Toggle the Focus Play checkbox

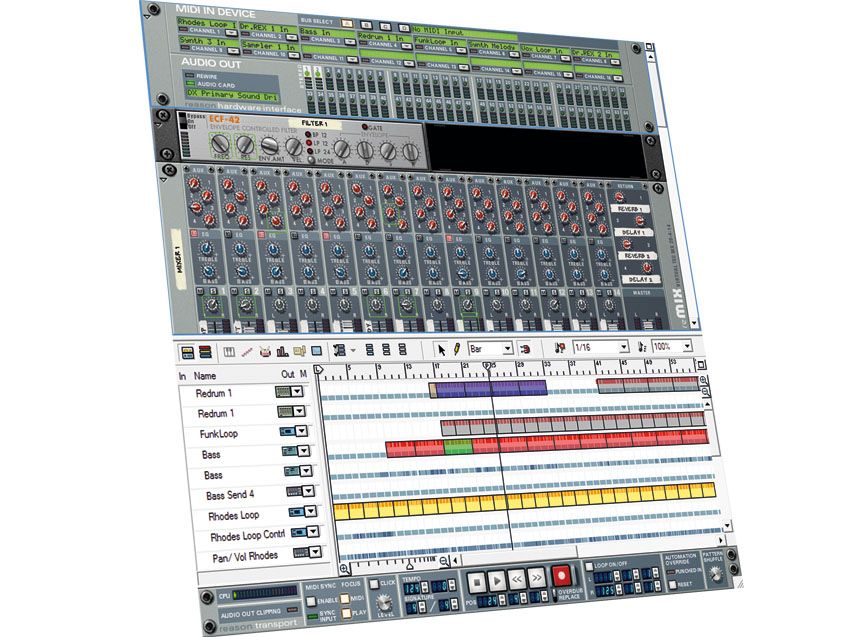click(x=347, y=613)
